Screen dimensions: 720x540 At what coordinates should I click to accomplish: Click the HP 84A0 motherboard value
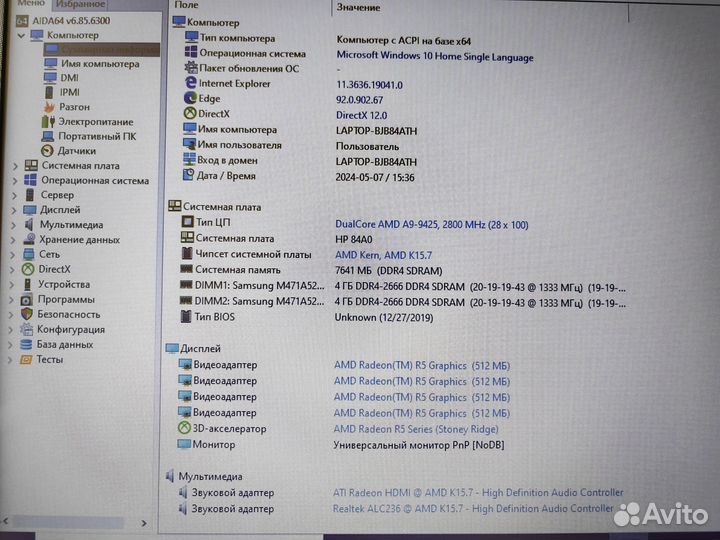pos(354,240)
